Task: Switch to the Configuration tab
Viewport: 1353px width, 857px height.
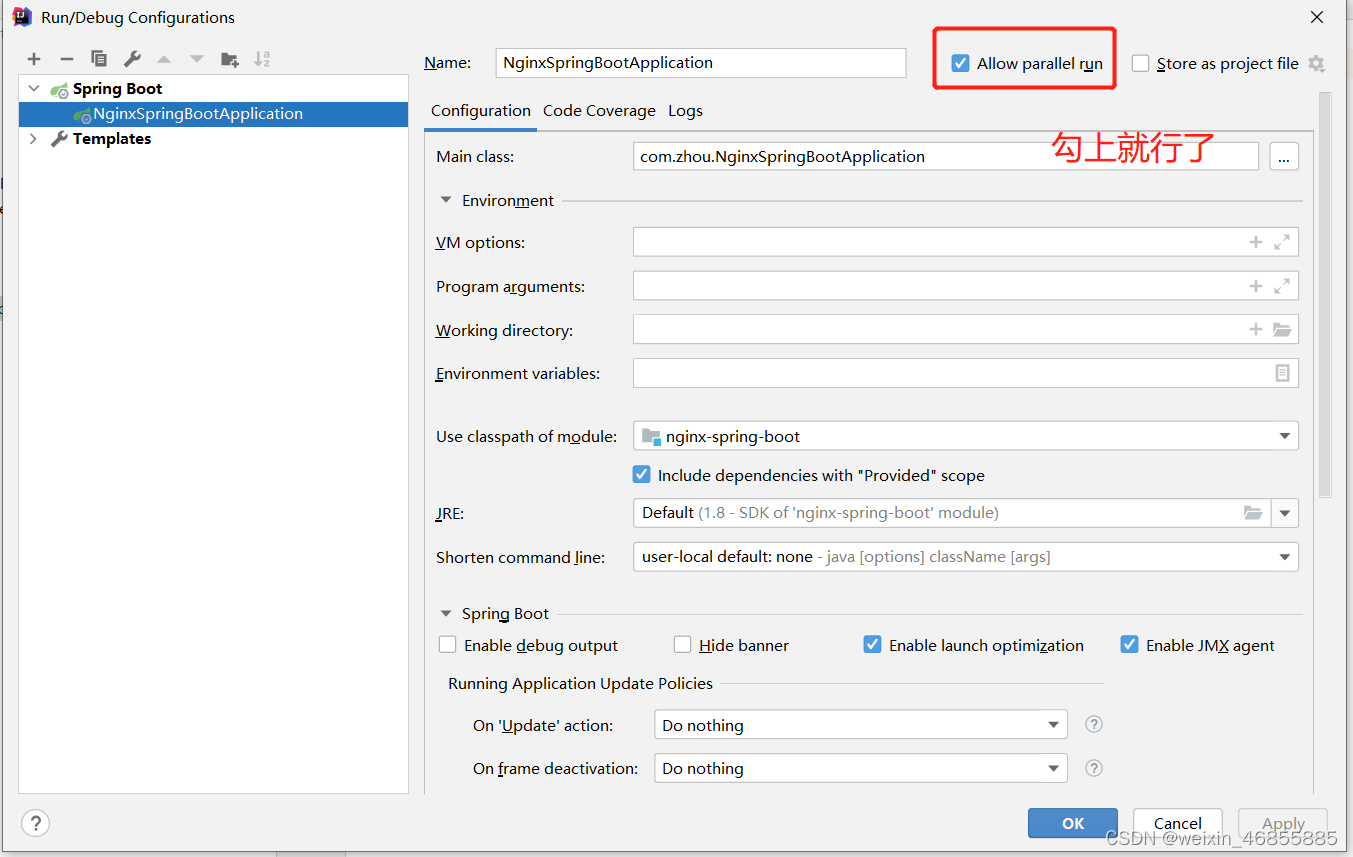Action: pos(481,111)
